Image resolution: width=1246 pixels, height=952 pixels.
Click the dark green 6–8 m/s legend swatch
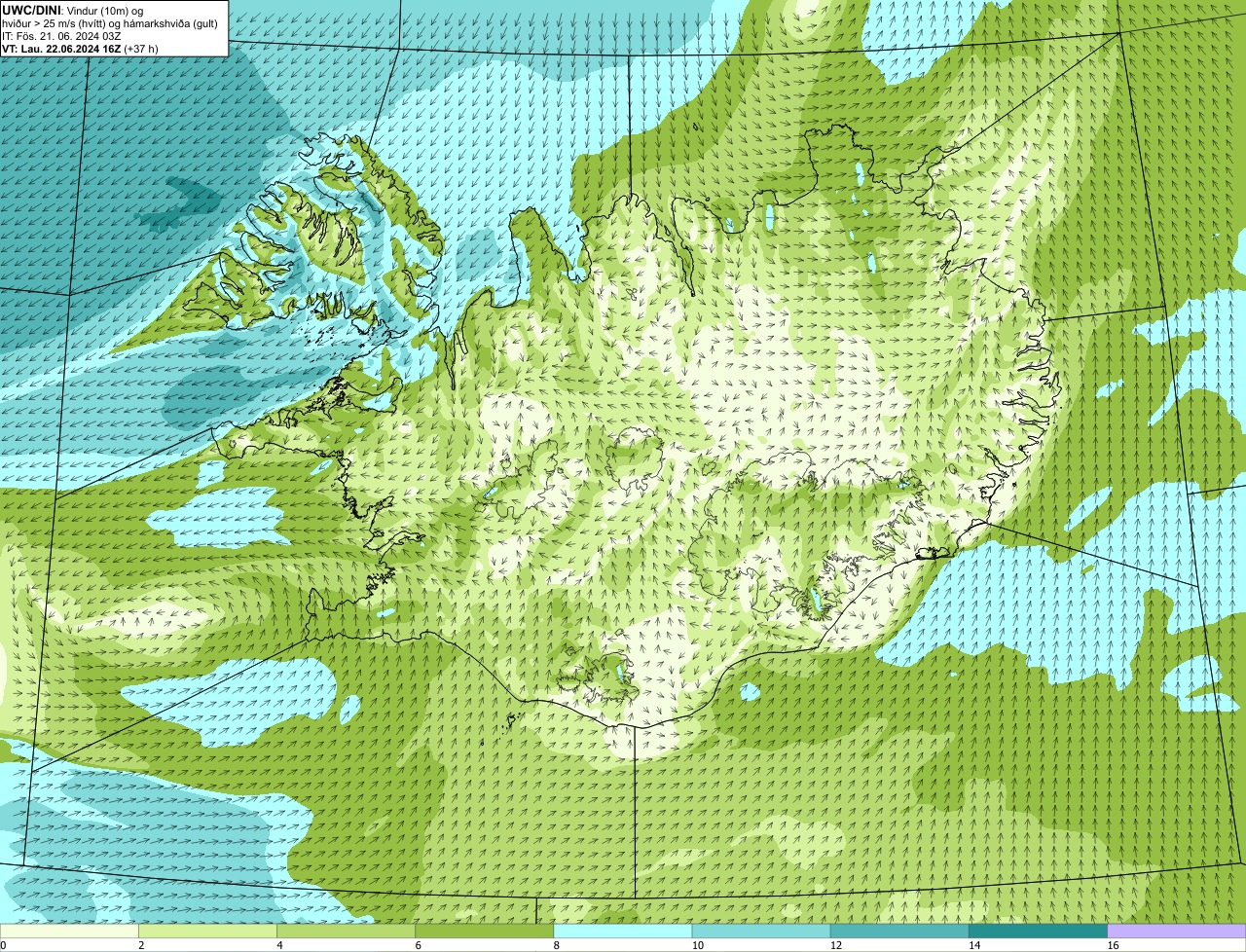tap(485, 931)
